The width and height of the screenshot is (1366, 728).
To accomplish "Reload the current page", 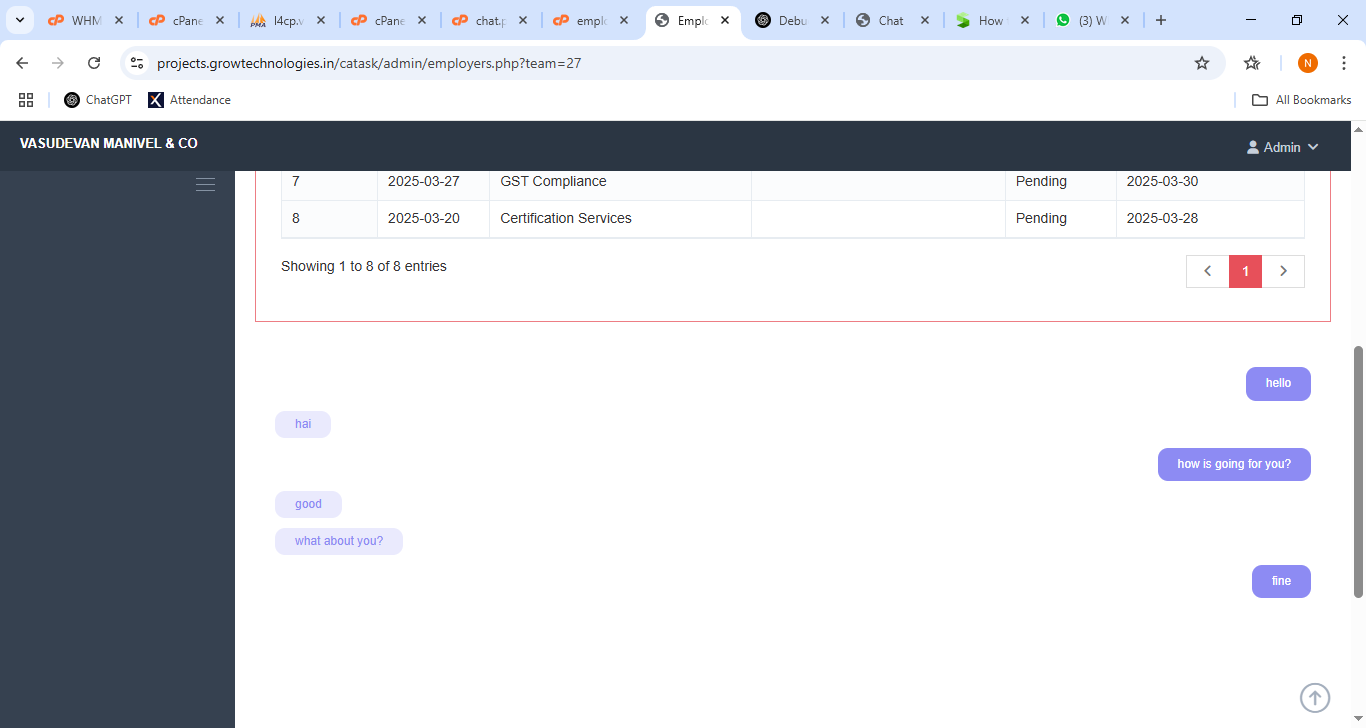I will tap(94, 63).
